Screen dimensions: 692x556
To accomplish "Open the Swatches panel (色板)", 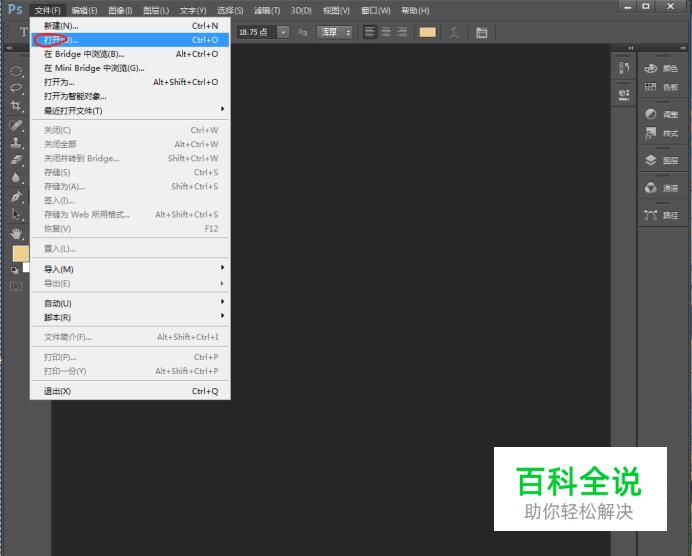I will pos(661,87).
